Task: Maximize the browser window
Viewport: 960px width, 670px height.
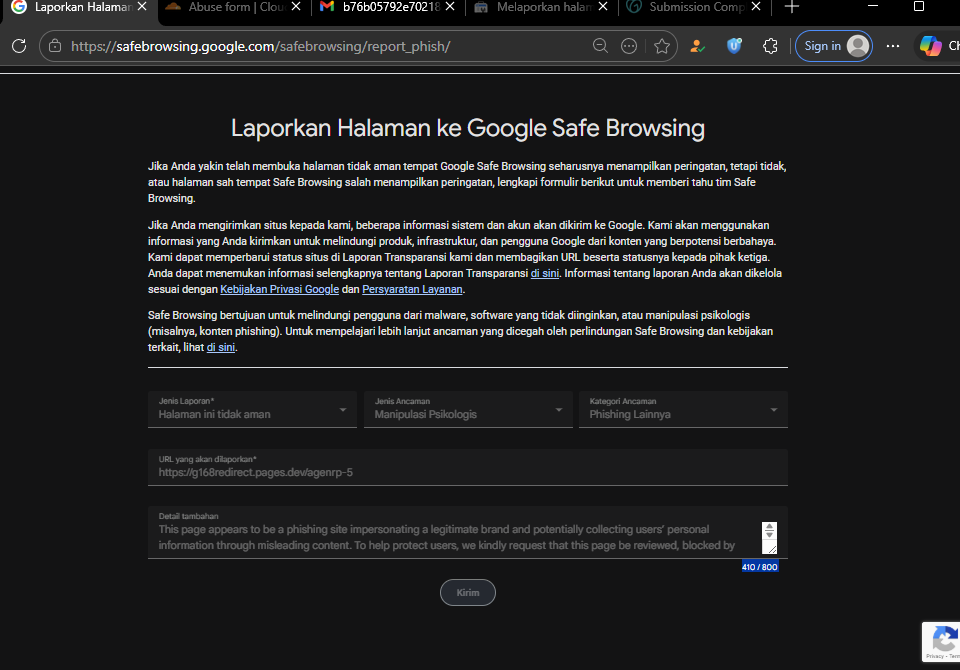Action: tap(919, 6)
